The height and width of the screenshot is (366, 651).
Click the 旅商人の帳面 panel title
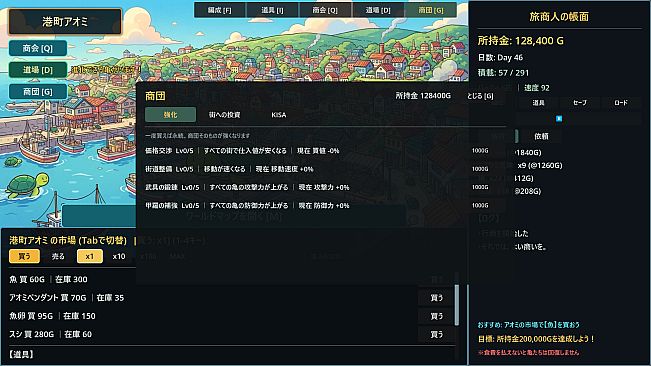559,17
